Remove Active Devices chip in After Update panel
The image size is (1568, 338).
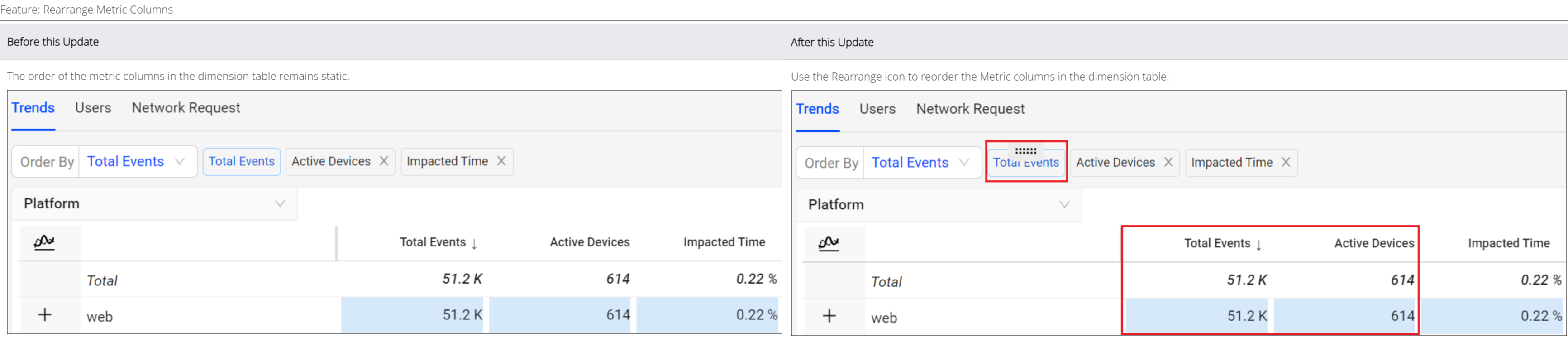coord(1168,162)
